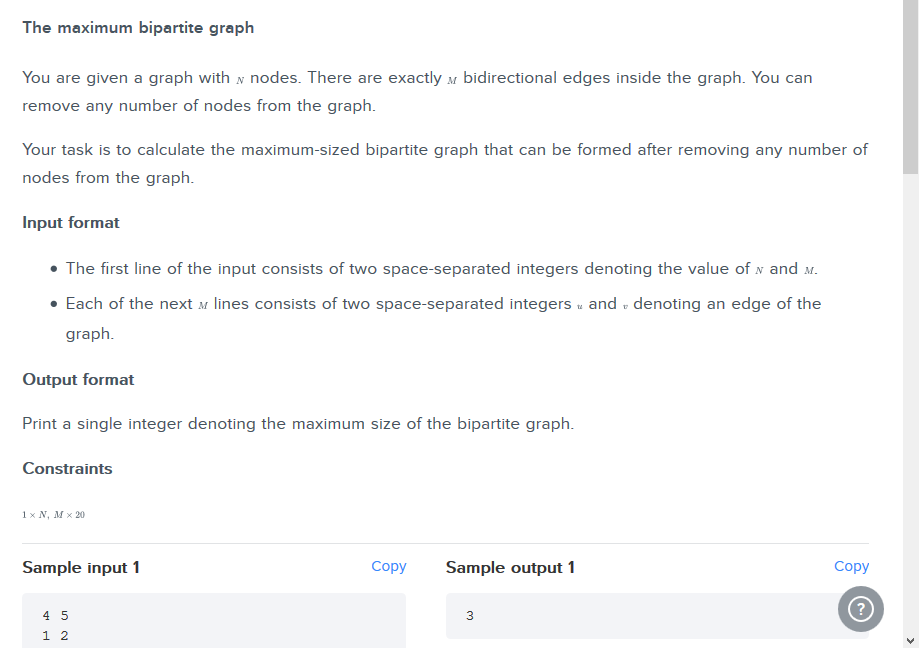Click the constraints formula text
Viewport: 919px width, 648px height.
[53, 515]
